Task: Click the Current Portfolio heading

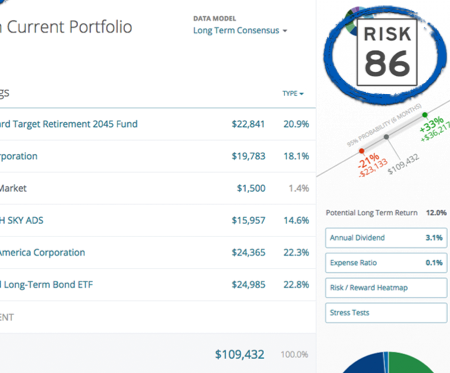Action: [69, 27]
